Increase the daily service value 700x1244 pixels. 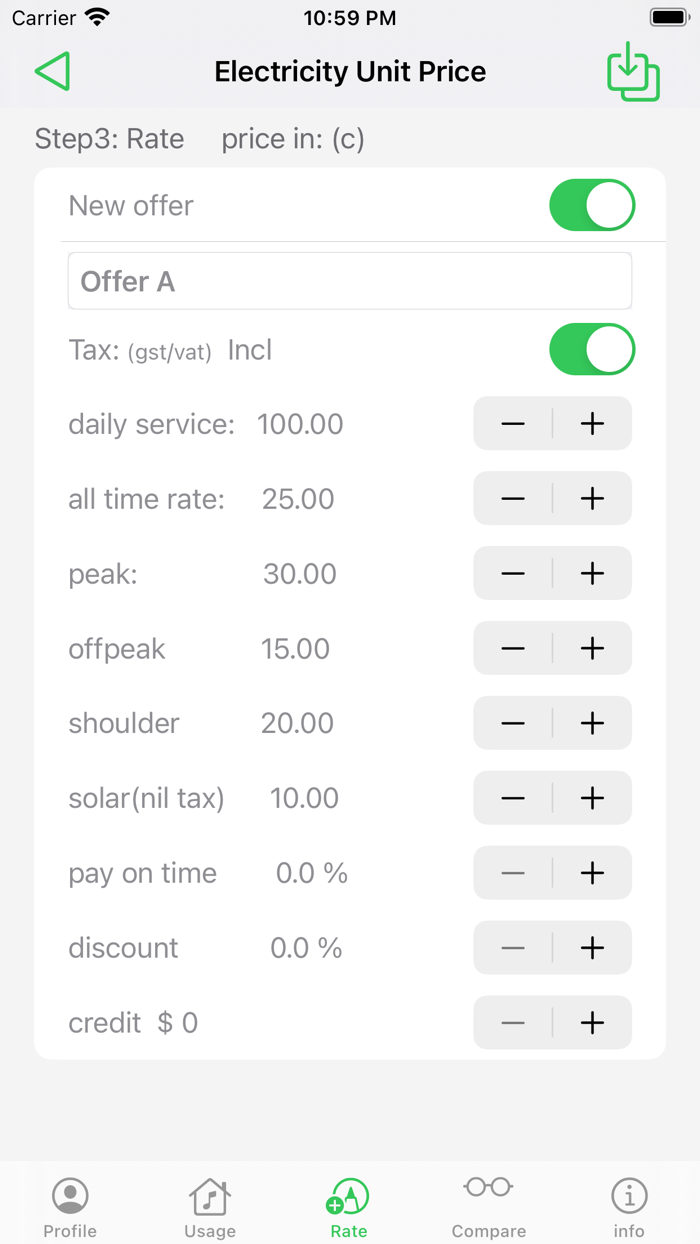click(x=591, y=423)
